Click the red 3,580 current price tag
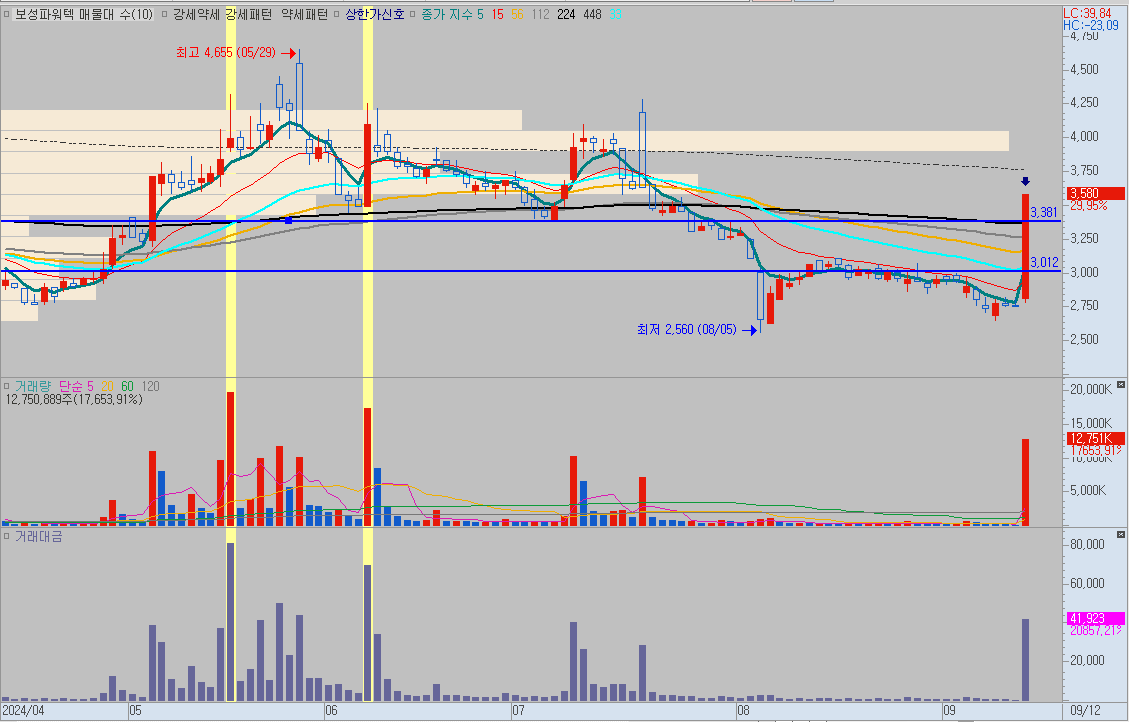This screenshot has width=1129, height=722. (x=1094, y=194)
